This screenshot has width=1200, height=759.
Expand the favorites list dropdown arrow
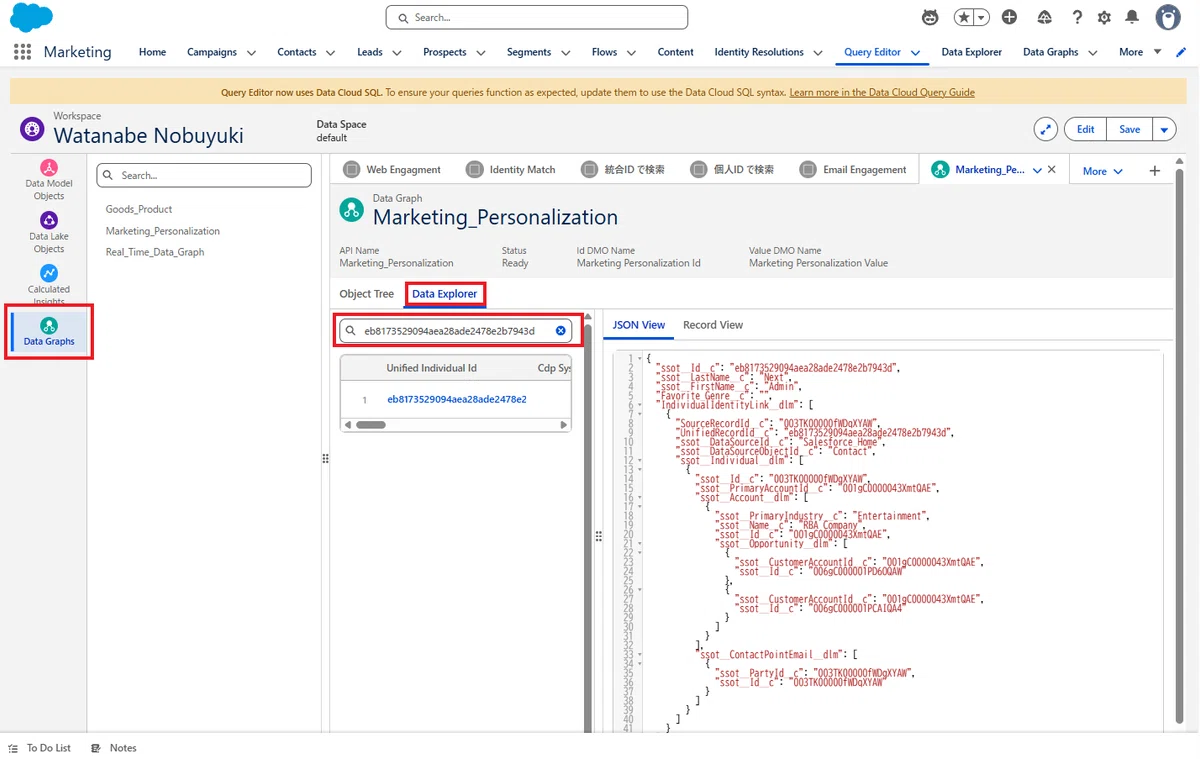point(982,17)
